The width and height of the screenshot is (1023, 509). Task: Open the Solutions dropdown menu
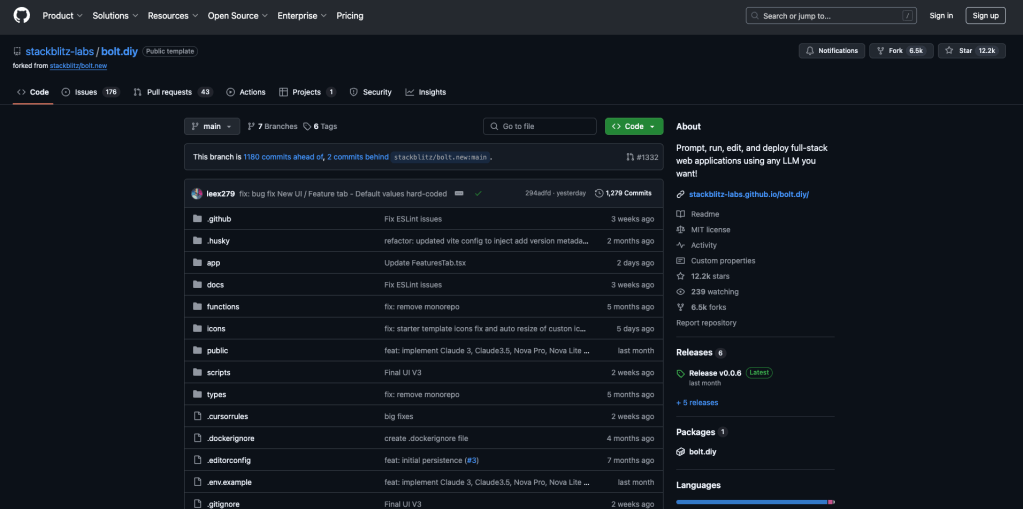click(115, 16)
